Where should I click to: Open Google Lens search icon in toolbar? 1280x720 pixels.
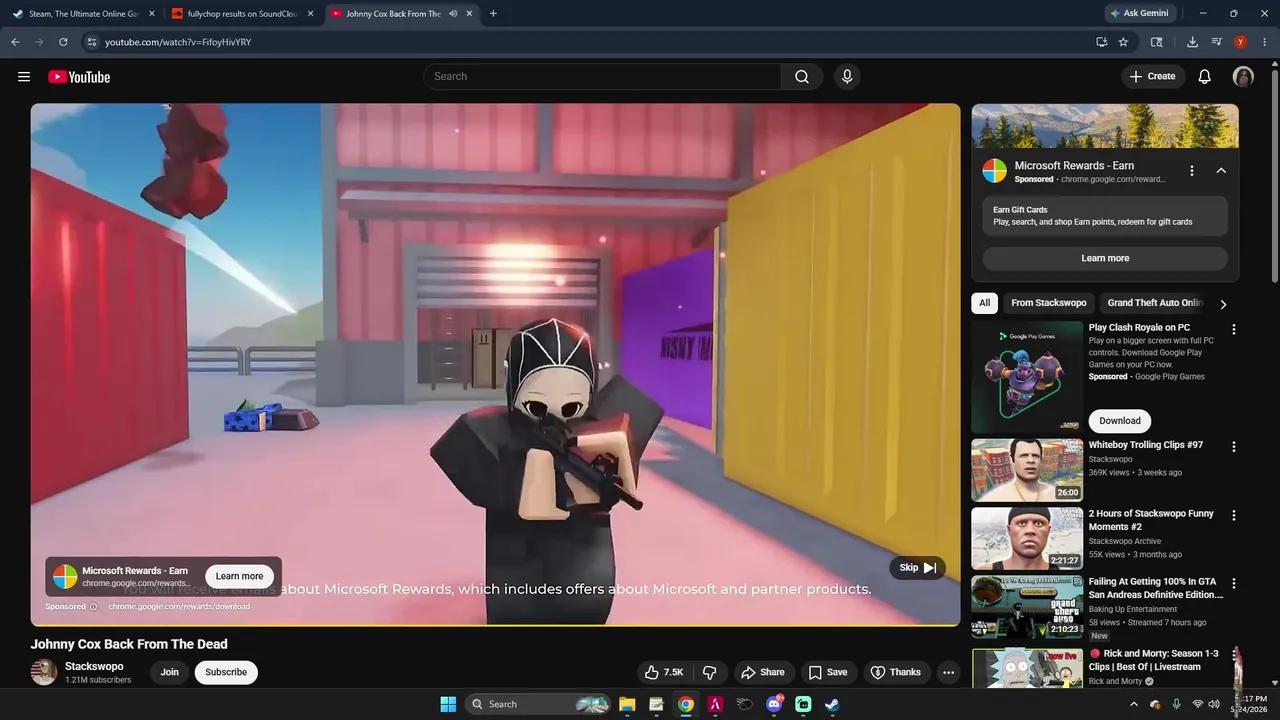(1156, 42)
